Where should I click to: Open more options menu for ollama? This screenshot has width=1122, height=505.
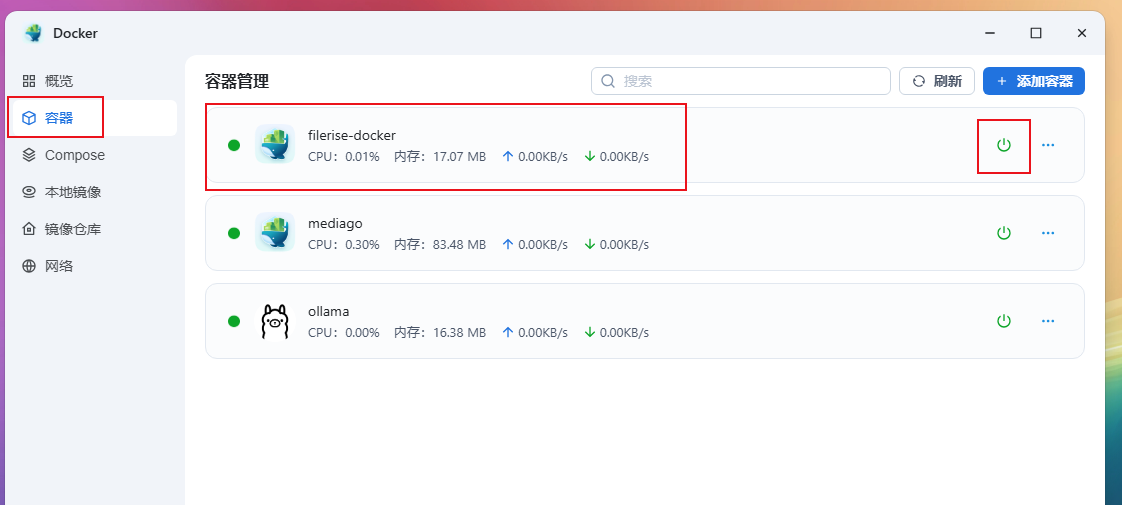tap(1048, 321)
